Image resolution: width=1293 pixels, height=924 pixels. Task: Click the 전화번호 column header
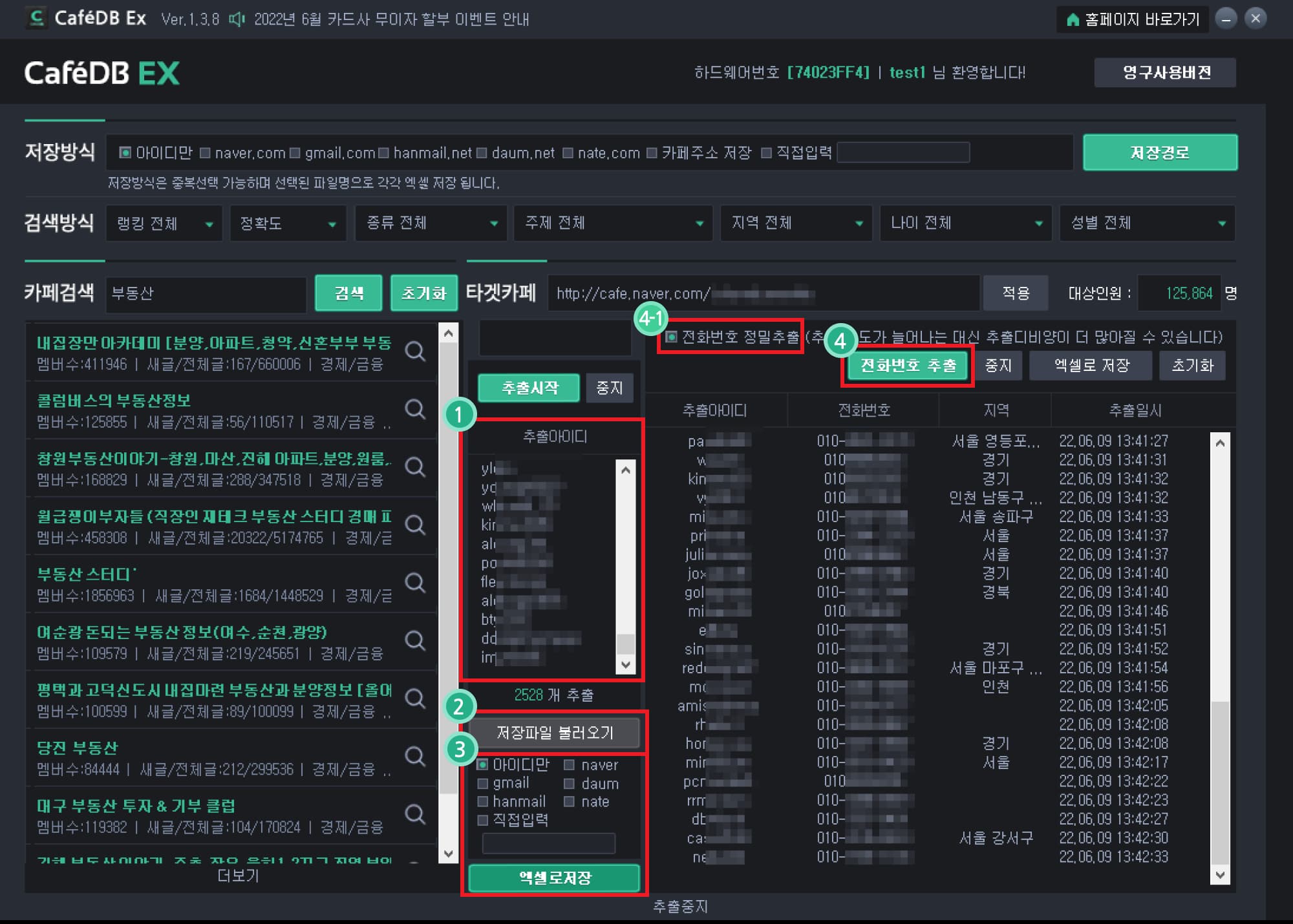[864, 410]
